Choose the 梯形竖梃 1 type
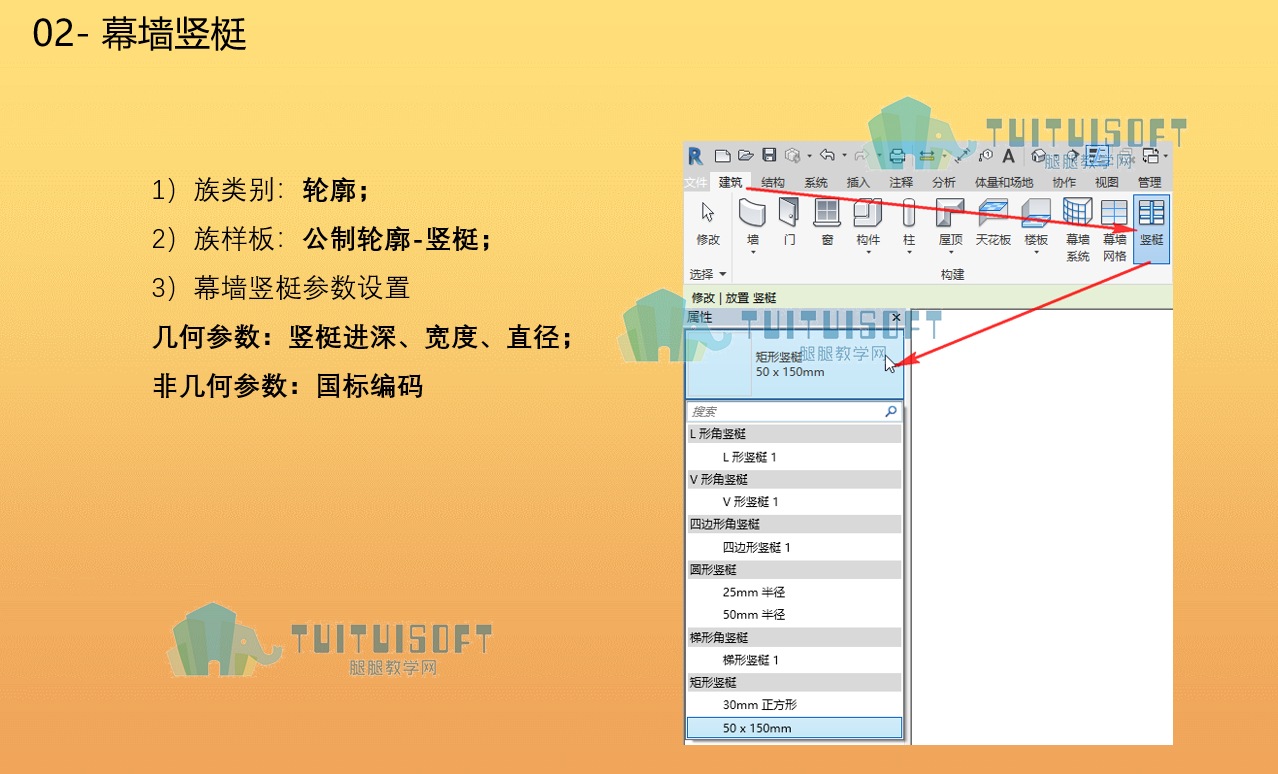The height and width of the screenshot is (774, 1278). (x=794, y=660)
